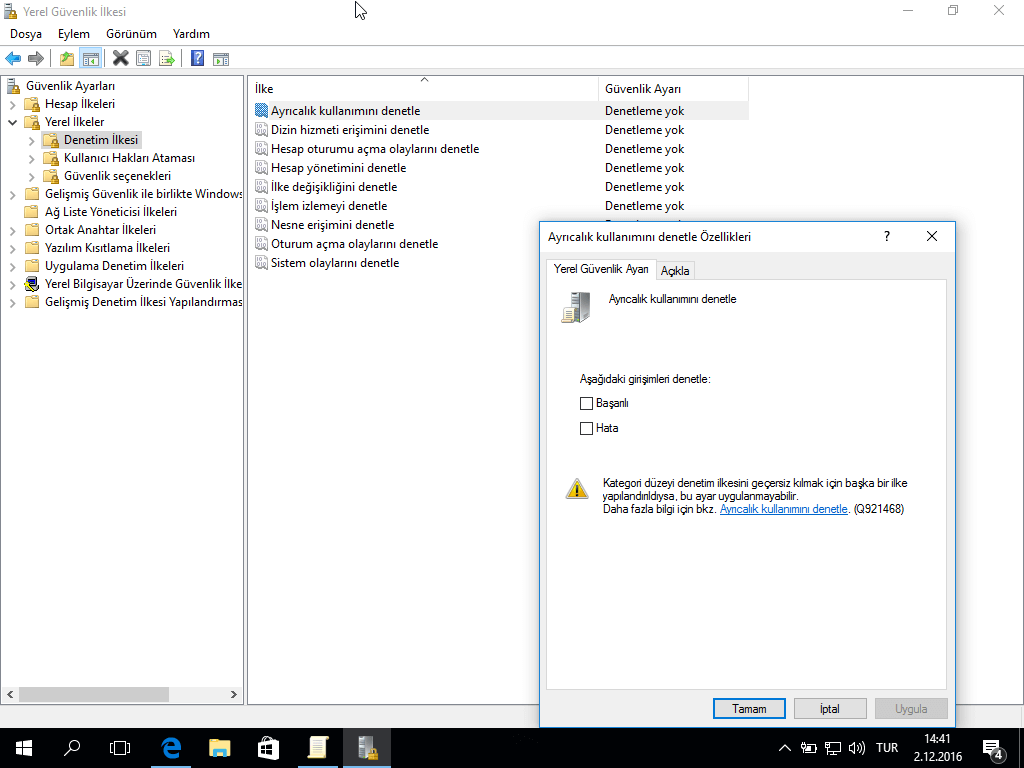
Task: Open Properties via the toolbar icon
Action: pos(144,59)
